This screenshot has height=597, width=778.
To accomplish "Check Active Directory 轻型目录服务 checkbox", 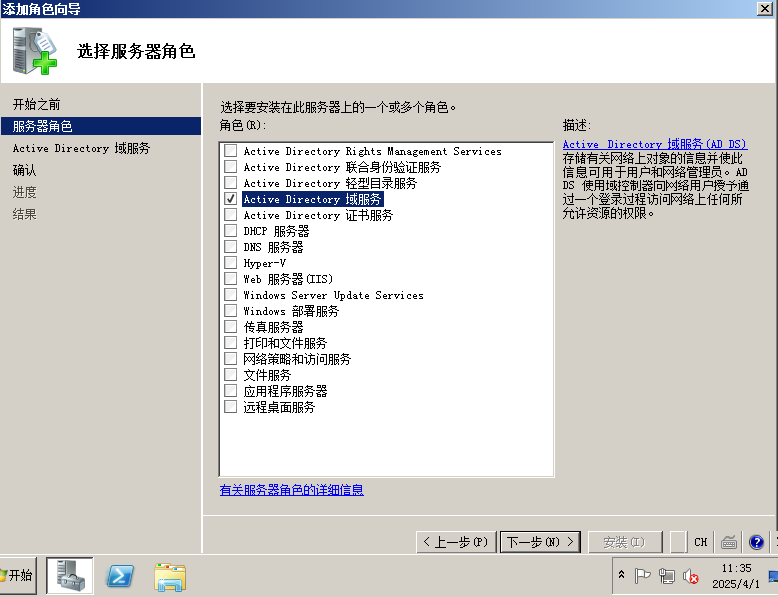I will (230, 183).
